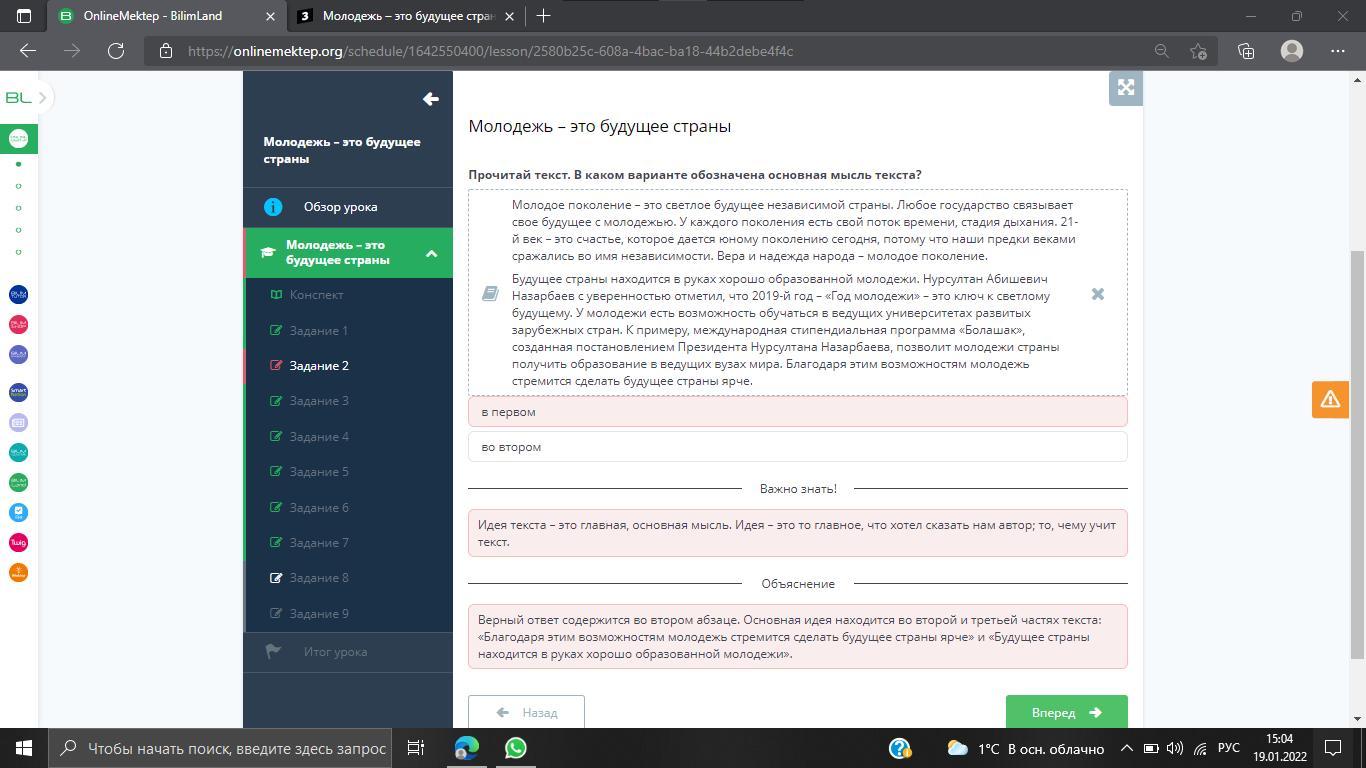Click the lavender keyboard icon in left rail

(18, 422)
